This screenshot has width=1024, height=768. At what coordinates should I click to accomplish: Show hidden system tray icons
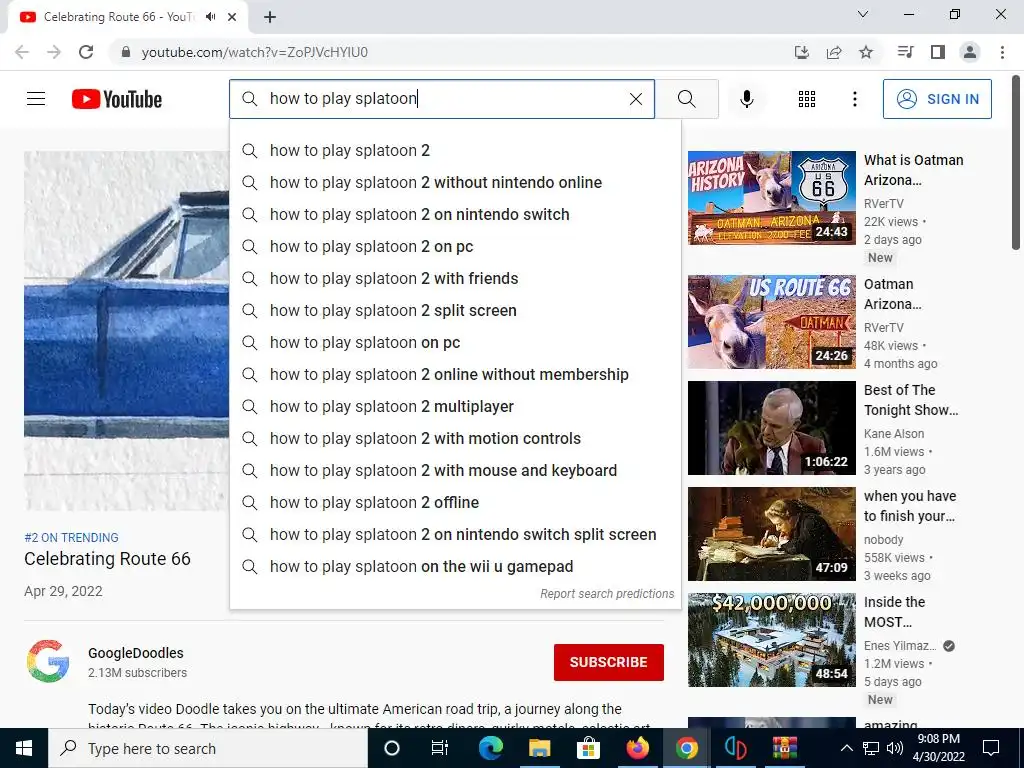(846, 748)
